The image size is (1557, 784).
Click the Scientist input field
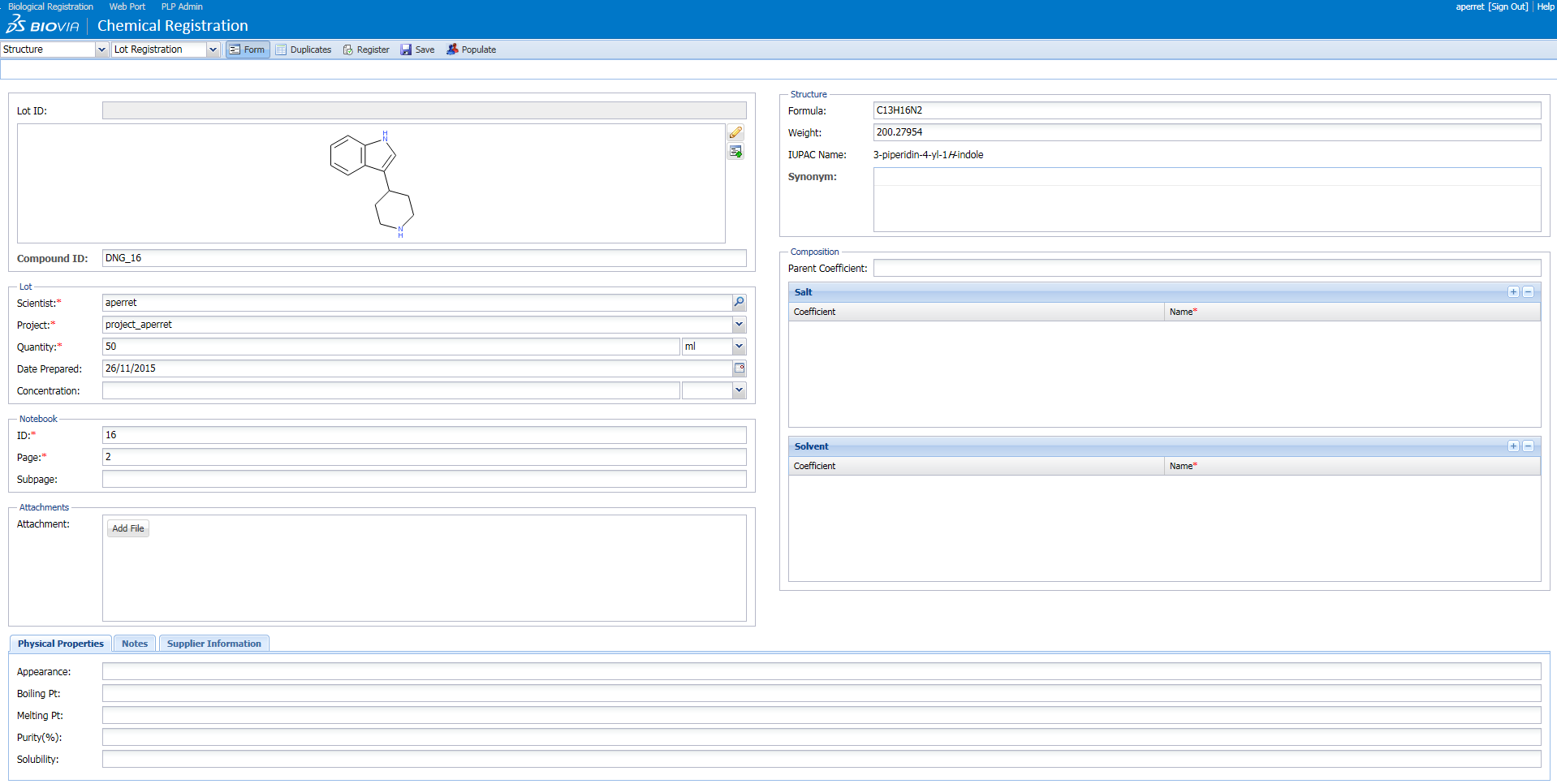[416, 303]
